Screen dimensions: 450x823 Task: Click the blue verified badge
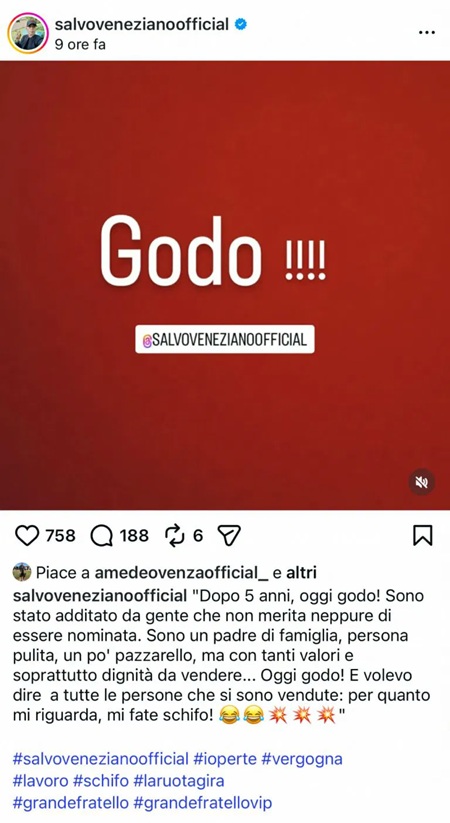tap(240, 24)
